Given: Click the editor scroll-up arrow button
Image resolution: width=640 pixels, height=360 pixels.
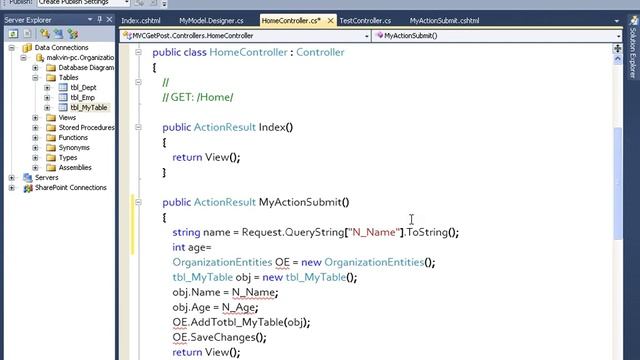Looking at the screenshot, I should pos(617,60).
